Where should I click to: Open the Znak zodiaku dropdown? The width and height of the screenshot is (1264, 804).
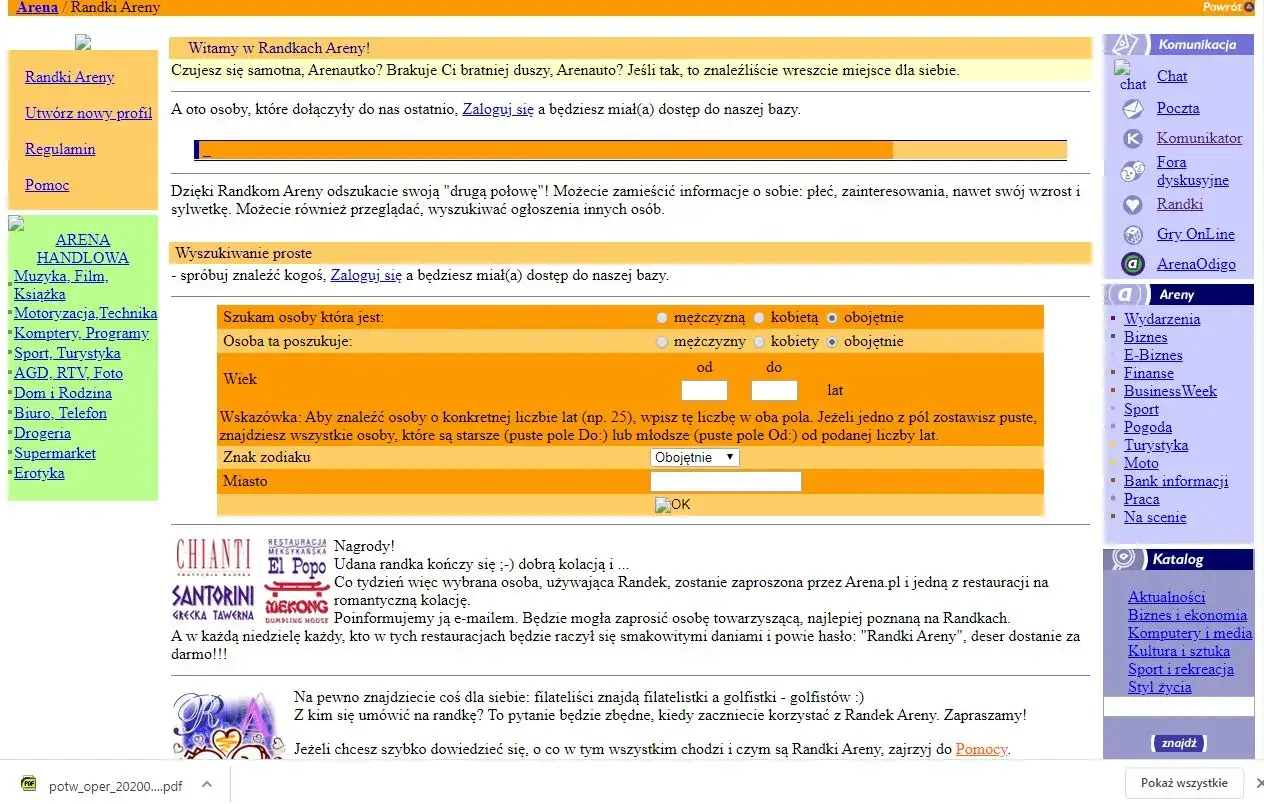click(695, 457)
